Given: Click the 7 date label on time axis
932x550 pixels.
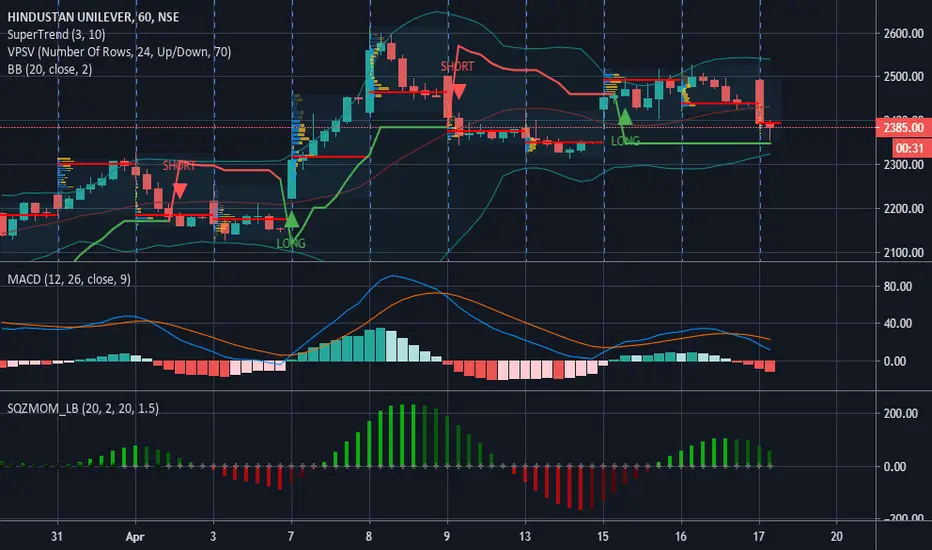Looking at the screenshot, I should pos(291,536).
